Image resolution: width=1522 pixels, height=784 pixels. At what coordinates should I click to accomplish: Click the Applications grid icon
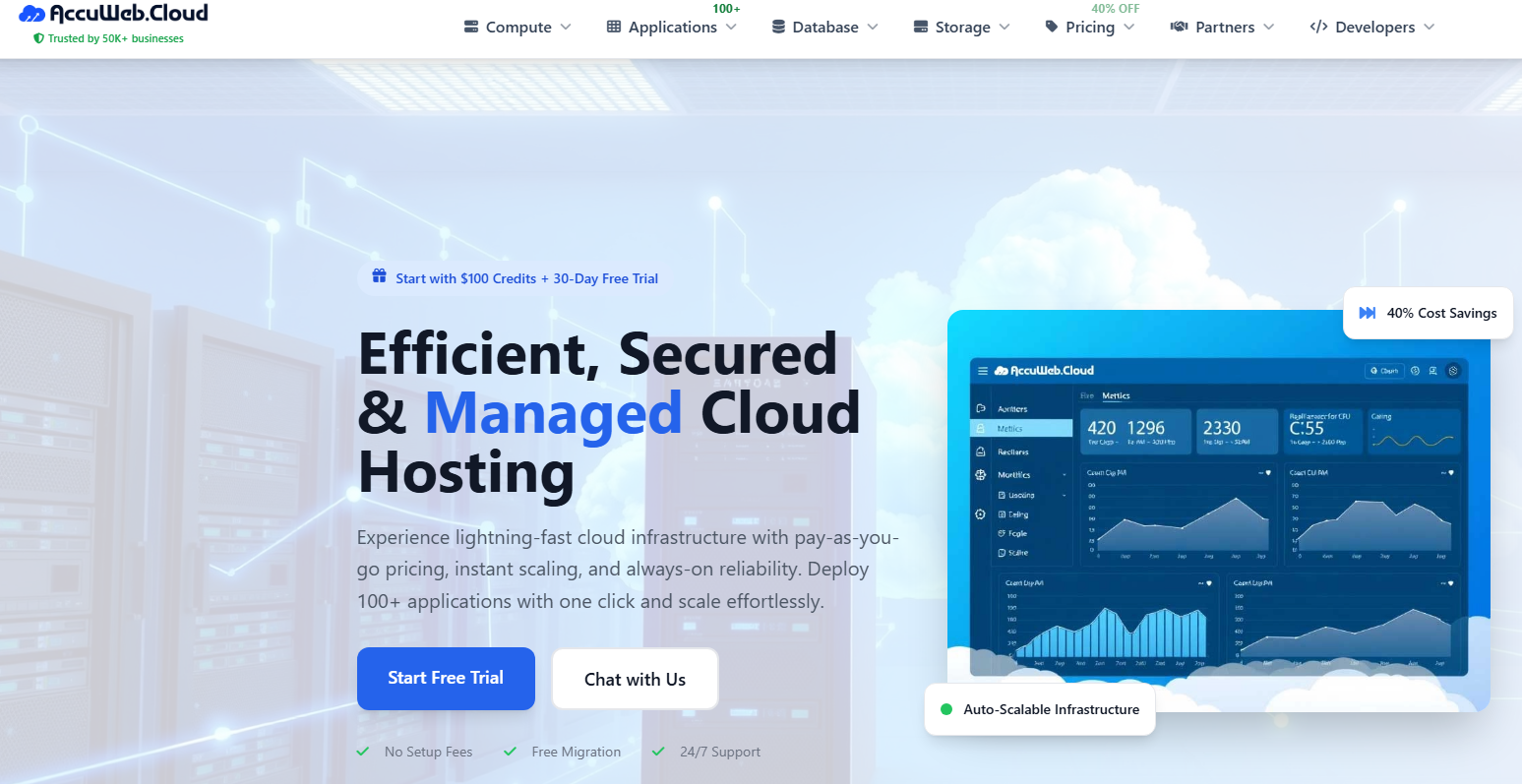pyautogui.click(x=614, y=28)
